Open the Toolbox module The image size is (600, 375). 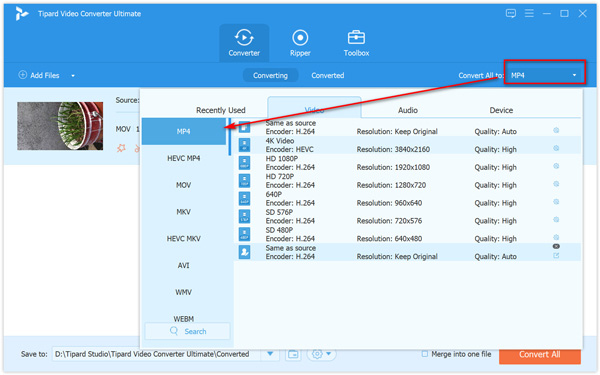point(356,43)
